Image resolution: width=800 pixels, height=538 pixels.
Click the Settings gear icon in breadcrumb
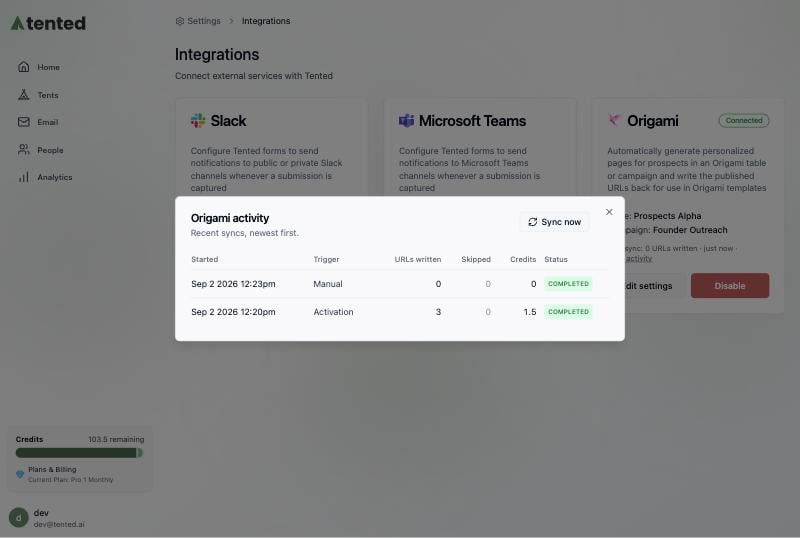point(180,21)
